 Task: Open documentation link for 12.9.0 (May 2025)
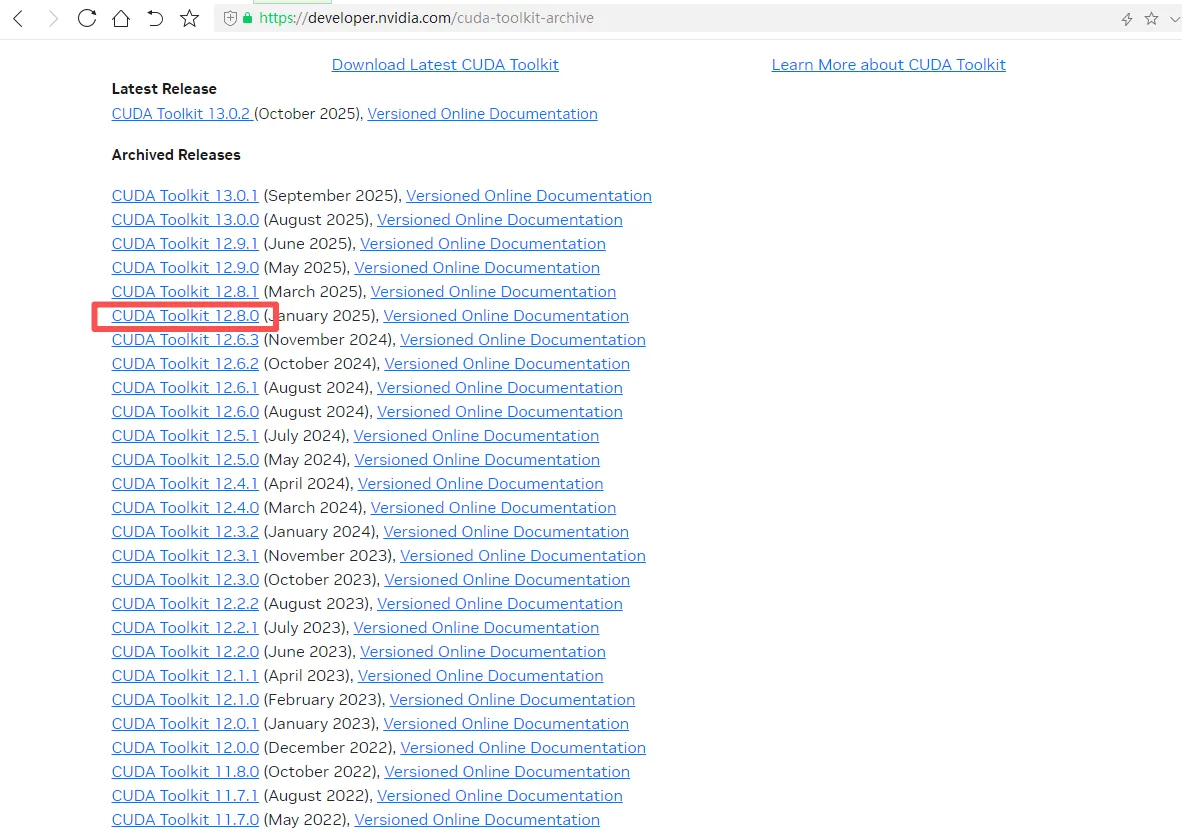(x=477, y=268)
